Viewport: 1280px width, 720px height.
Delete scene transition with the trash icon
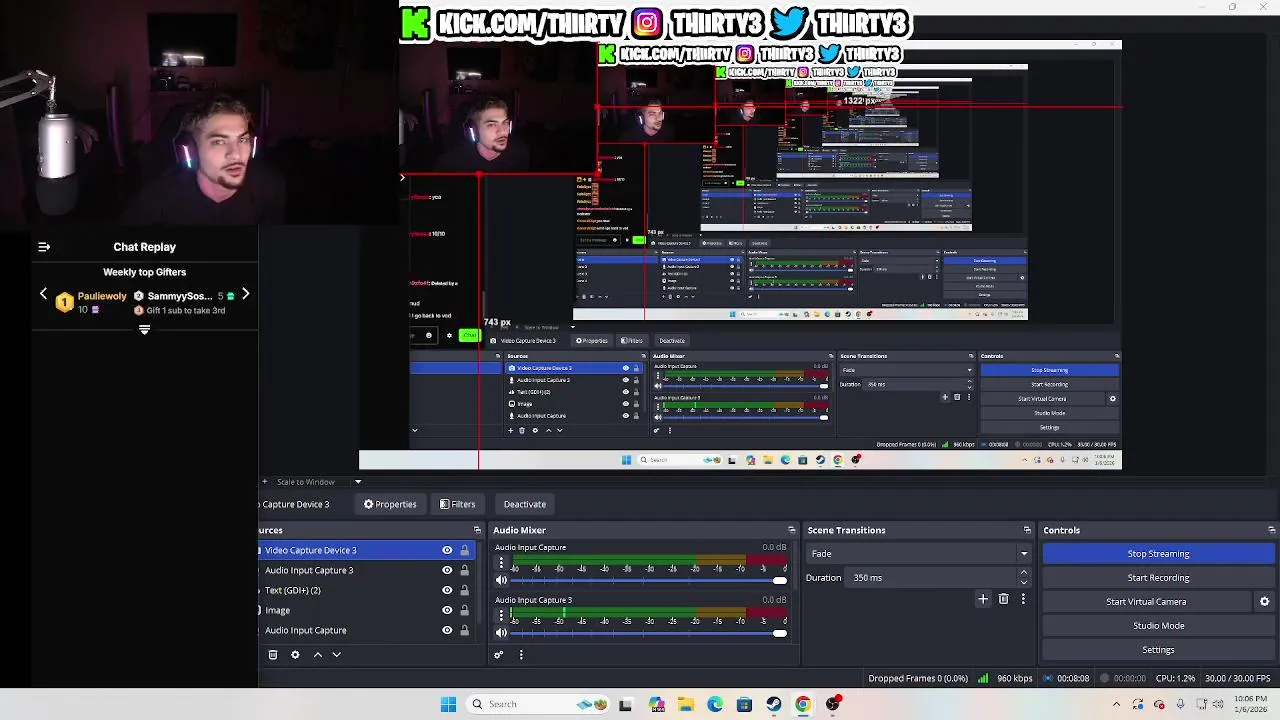click(1004, 599)
